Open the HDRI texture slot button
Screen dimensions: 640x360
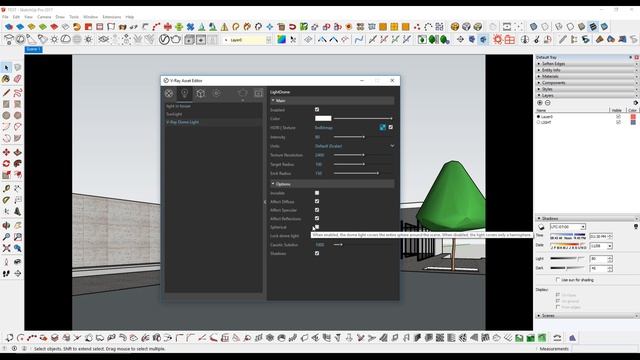(382, 127)
